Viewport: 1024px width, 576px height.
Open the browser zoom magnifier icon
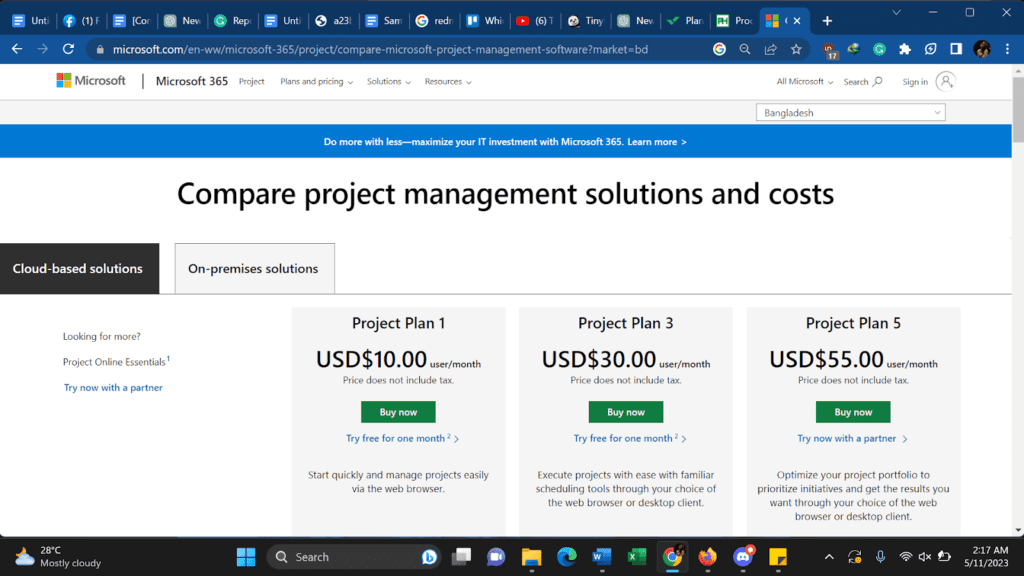(x=744, y=50)
